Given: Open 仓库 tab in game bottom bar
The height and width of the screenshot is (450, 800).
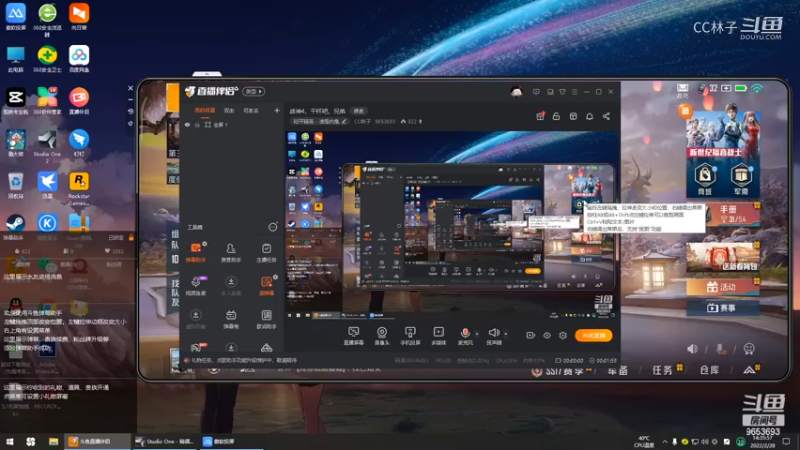Looking at the screenshot, I should tap(709, 370).
